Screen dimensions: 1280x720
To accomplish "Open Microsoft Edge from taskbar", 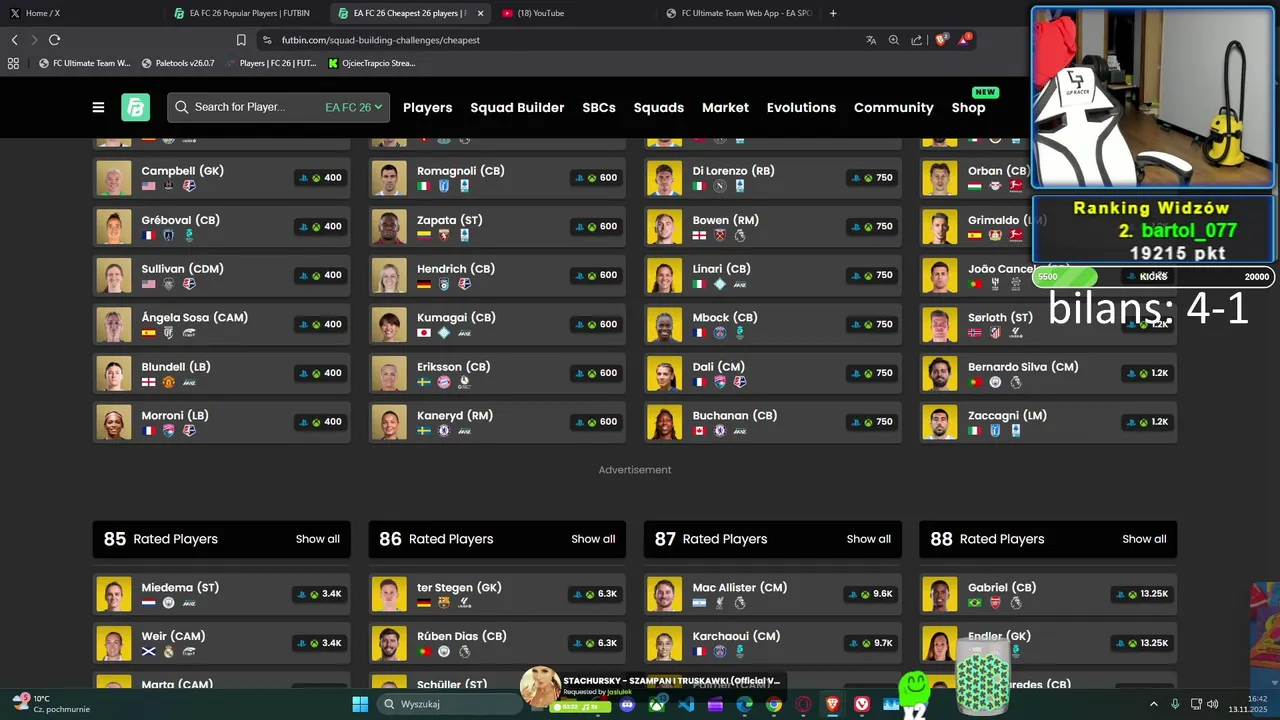I will click(x=745, y=705).
